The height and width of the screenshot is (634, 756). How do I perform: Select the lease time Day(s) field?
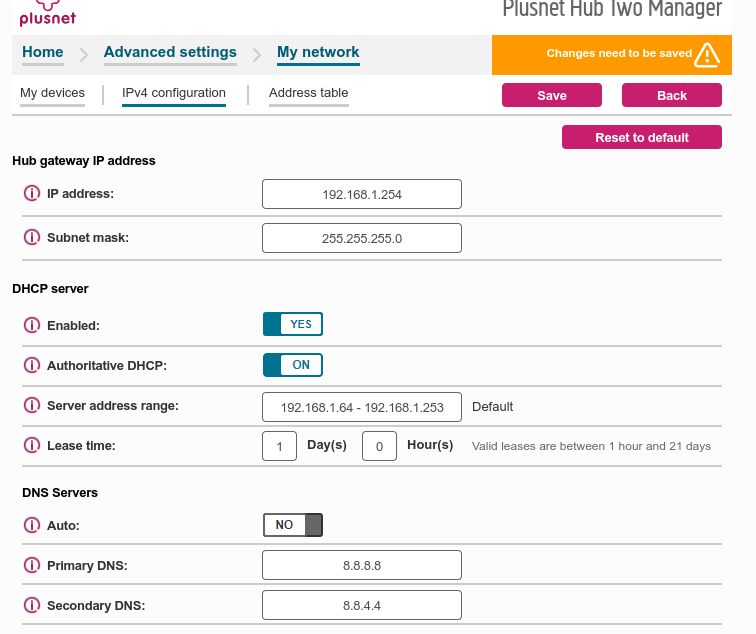click(x=280, y=446)
